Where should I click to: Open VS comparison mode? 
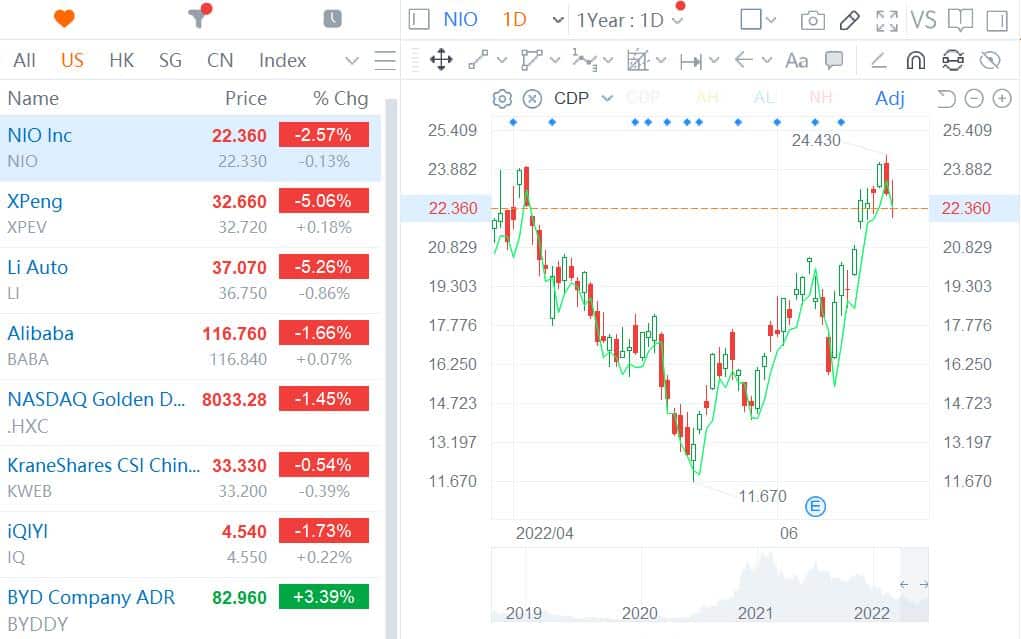coord(925,19)
